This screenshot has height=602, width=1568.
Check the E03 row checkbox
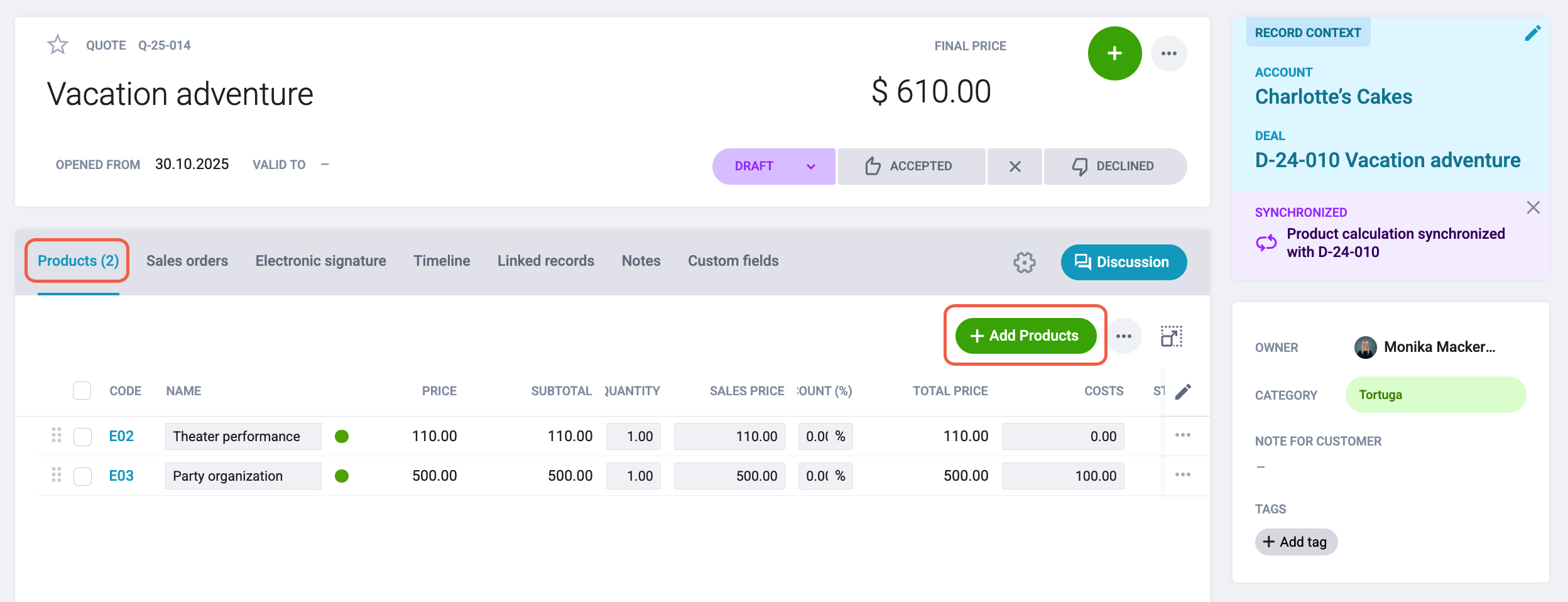[82, 476]
